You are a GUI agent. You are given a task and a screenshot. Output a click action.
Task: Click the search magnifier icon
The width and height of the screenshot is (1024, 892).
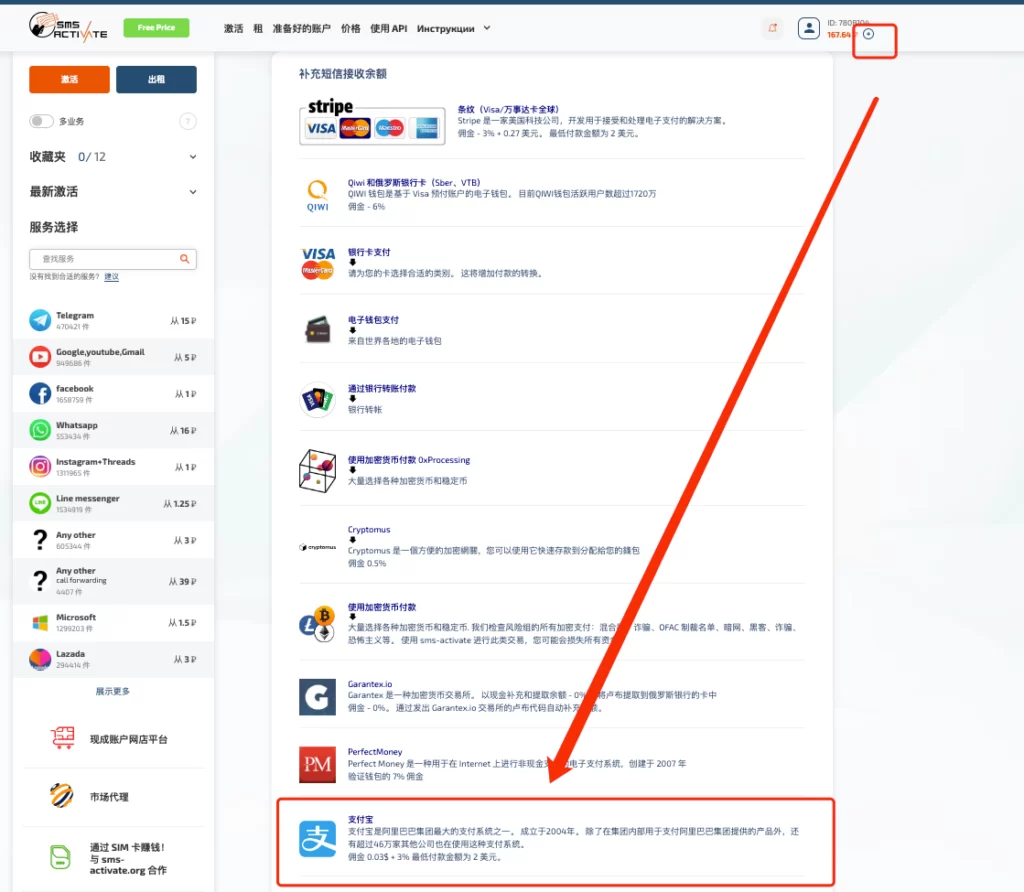tap(185, 259)
